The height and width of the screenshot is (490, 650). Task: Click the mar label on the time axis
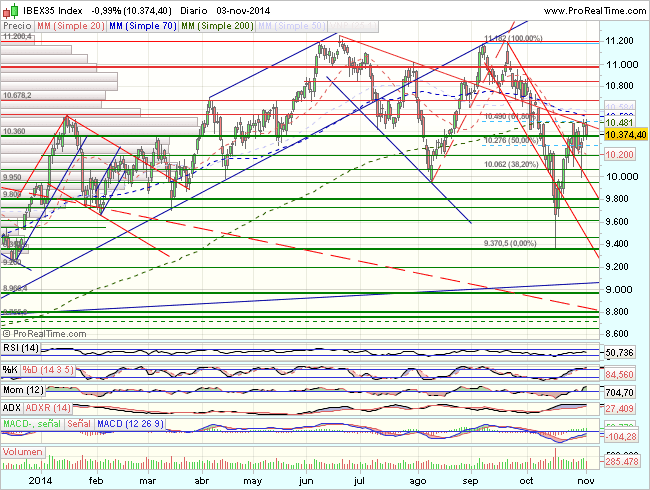coord(148,480)
